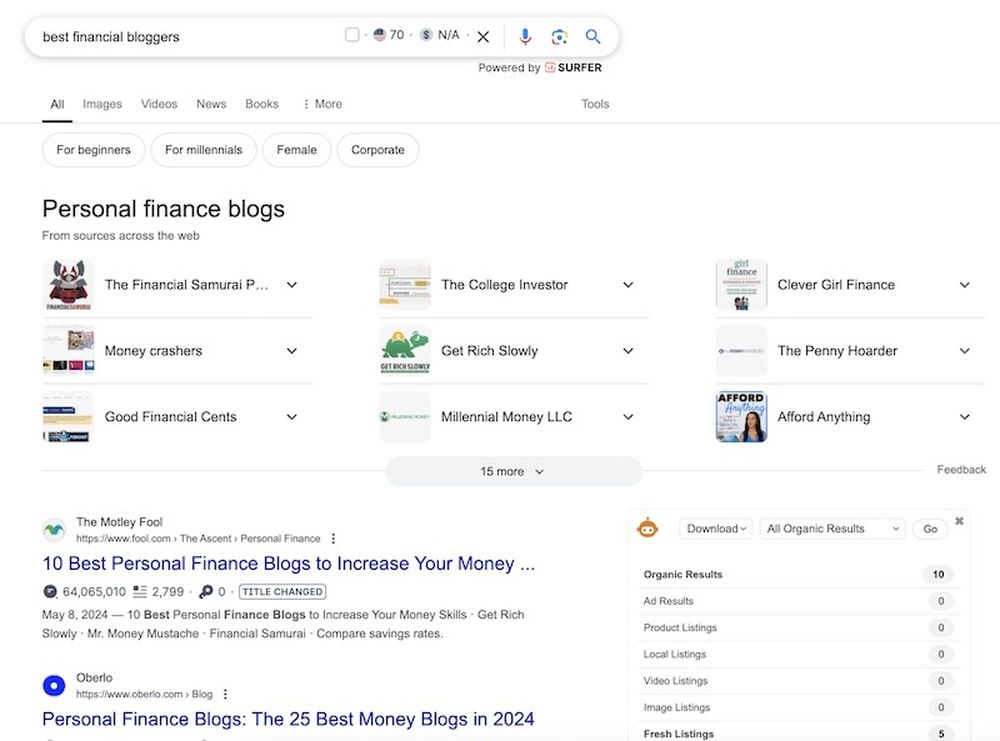Open the Oberlo result options menu

(x=225, y=694)
